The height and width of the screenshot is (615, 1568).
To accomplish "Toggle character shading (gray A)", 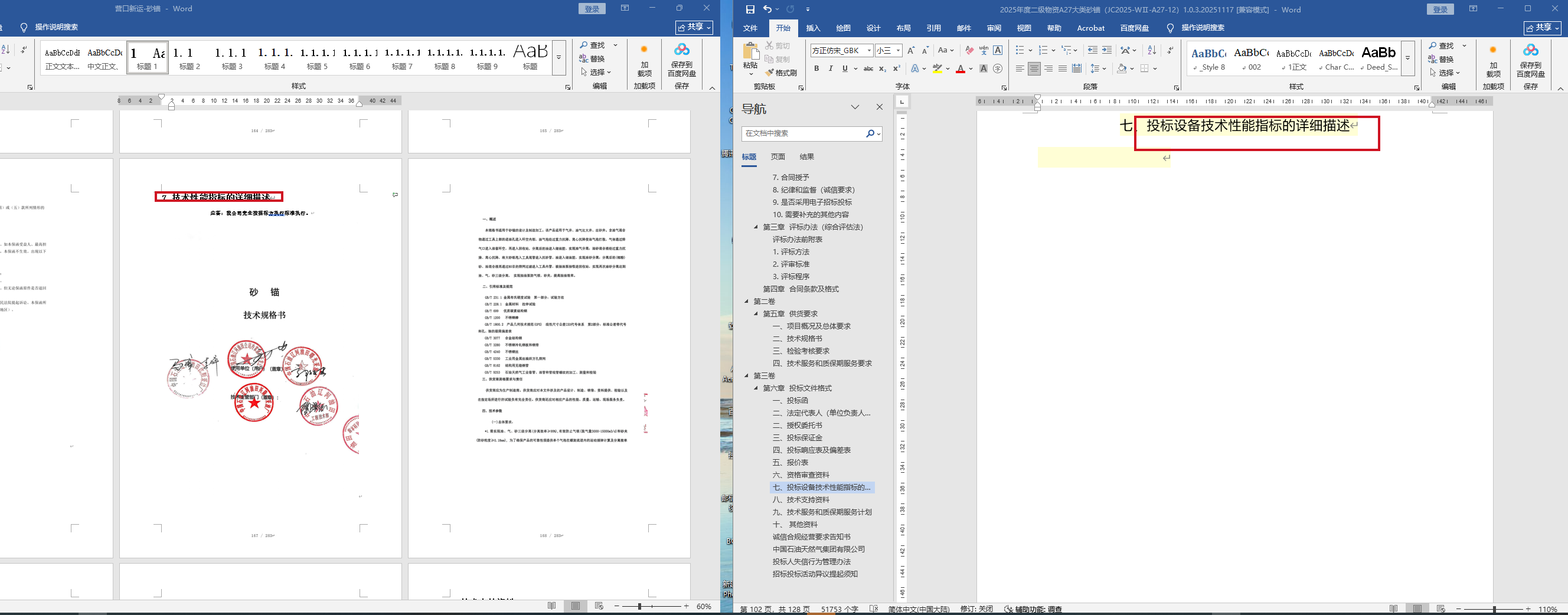I will pos(983,68).
